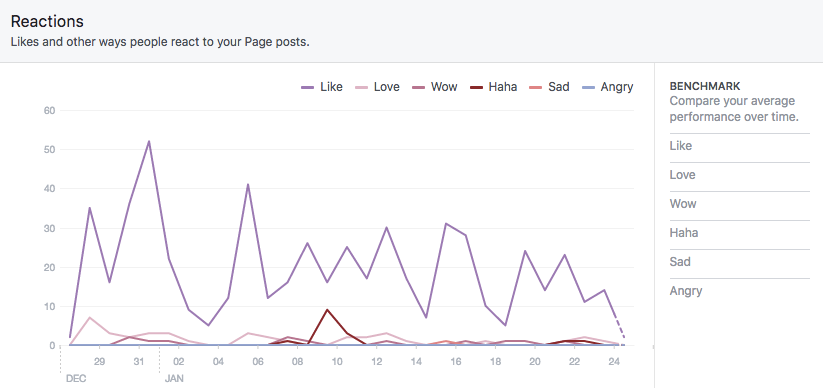Click the 'Likes and other ways people react' subtitle

(160, 42)
